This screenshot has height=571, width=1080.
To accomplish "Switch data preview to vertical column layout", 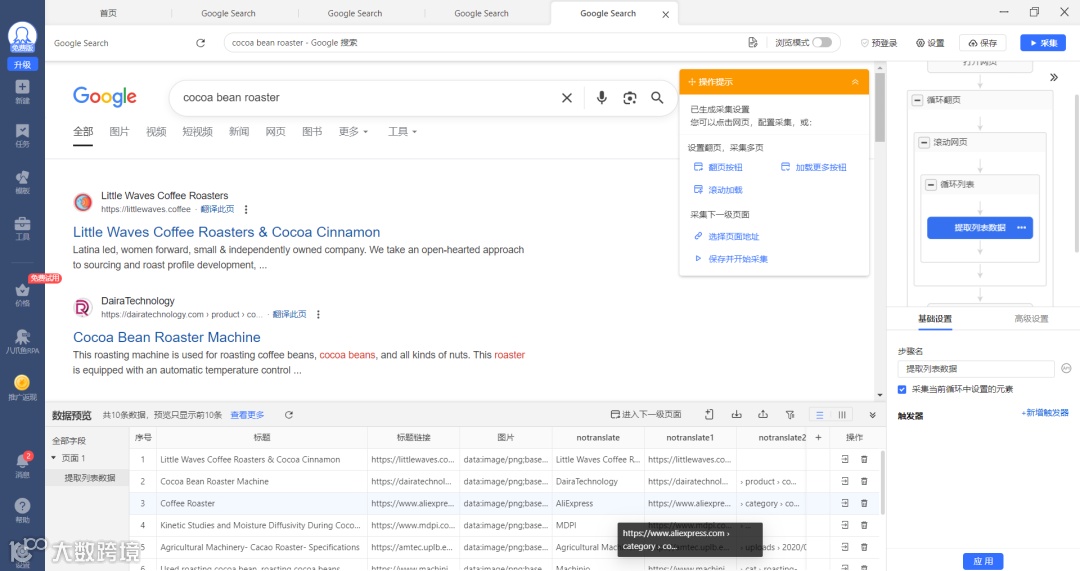I will click(x=842, y=415).
